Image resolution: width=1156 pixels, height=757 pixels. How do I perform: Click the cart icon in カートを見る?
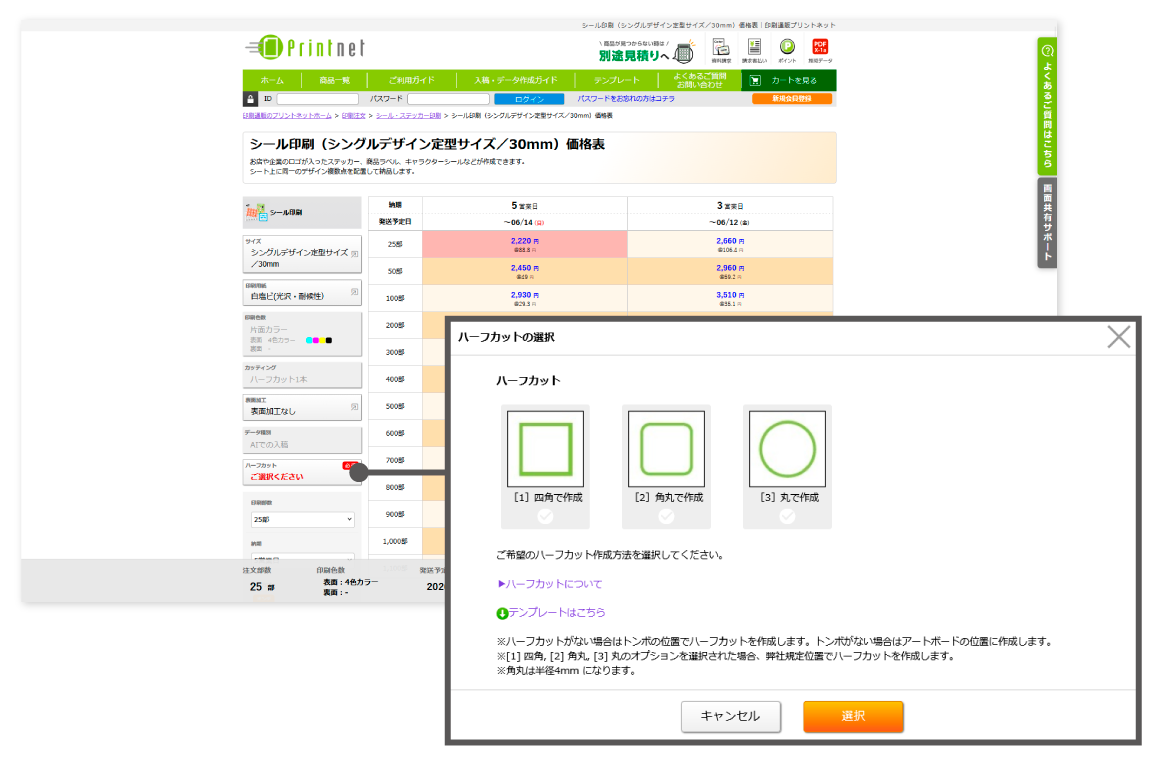(755, 80)
